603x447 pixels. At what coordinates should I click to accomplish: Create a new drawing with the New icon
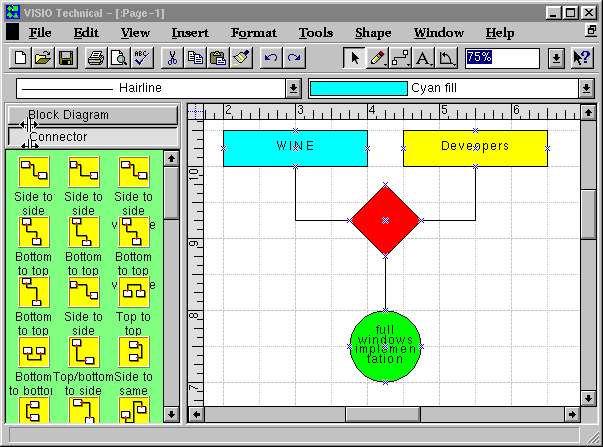(x=20, y=58)
